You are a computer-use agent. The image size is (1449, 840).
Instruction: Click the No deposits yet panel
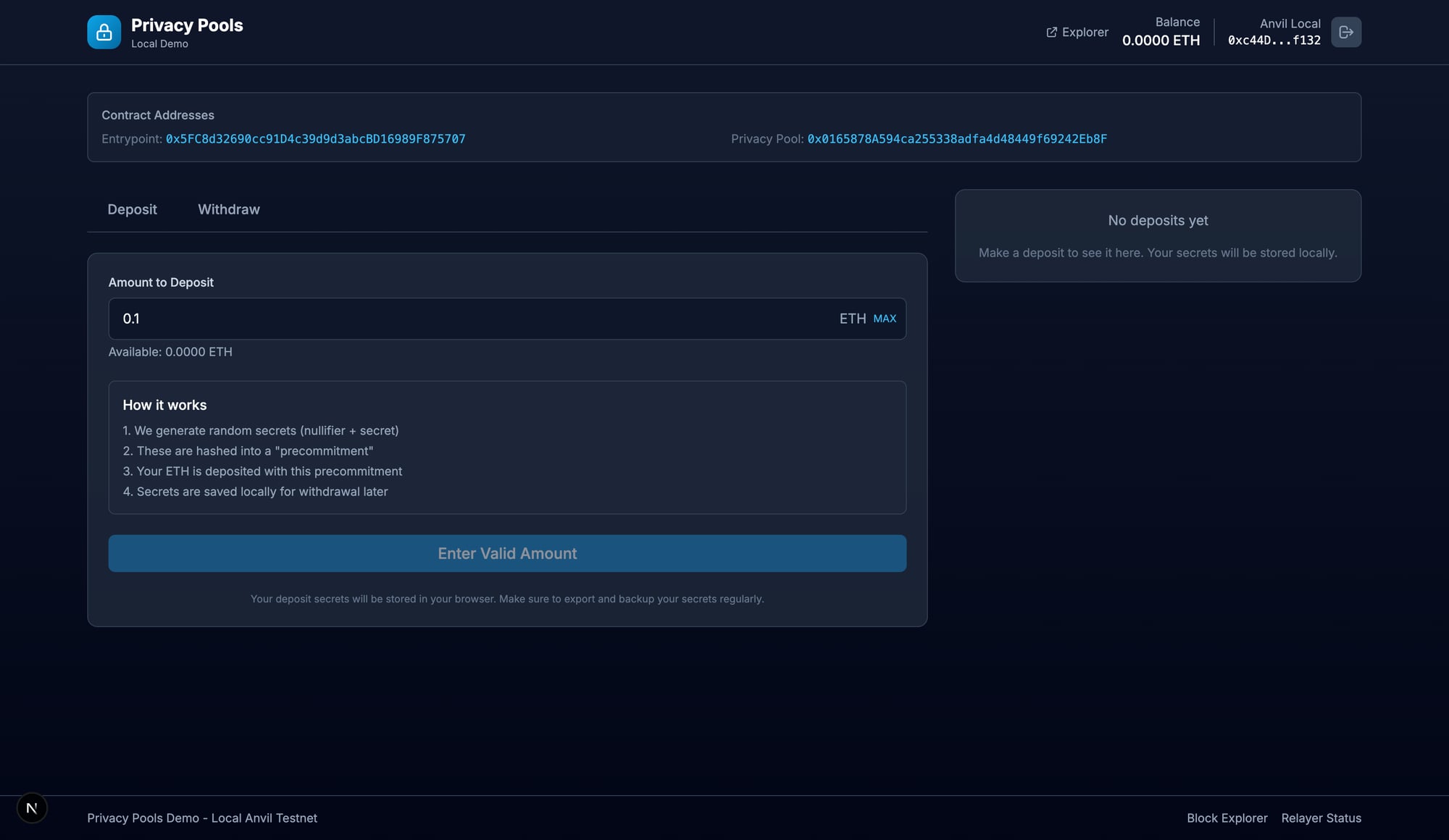point(1158,236)
